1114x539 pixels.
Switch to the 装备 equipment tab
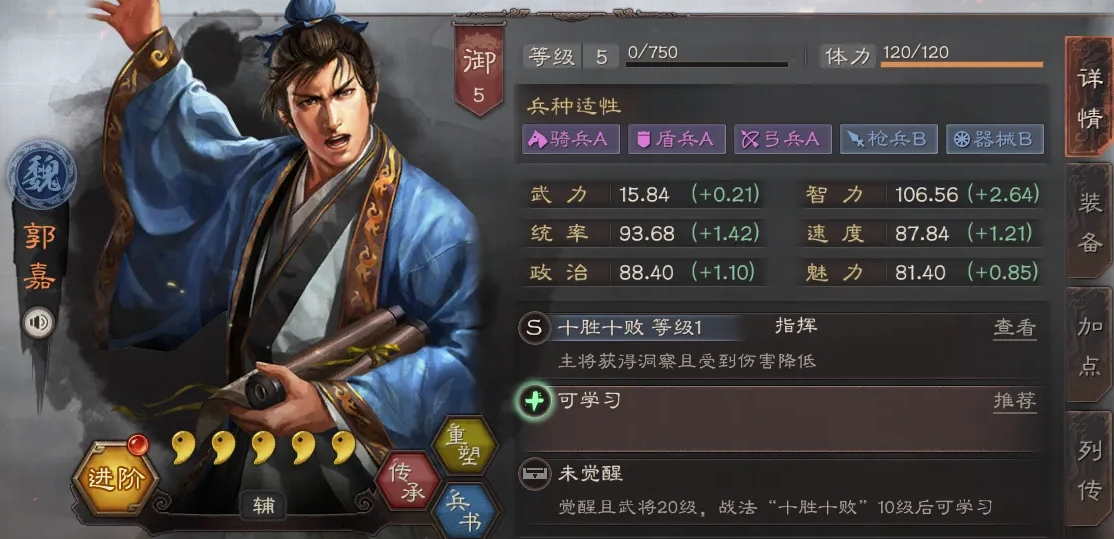(1089, 221)
